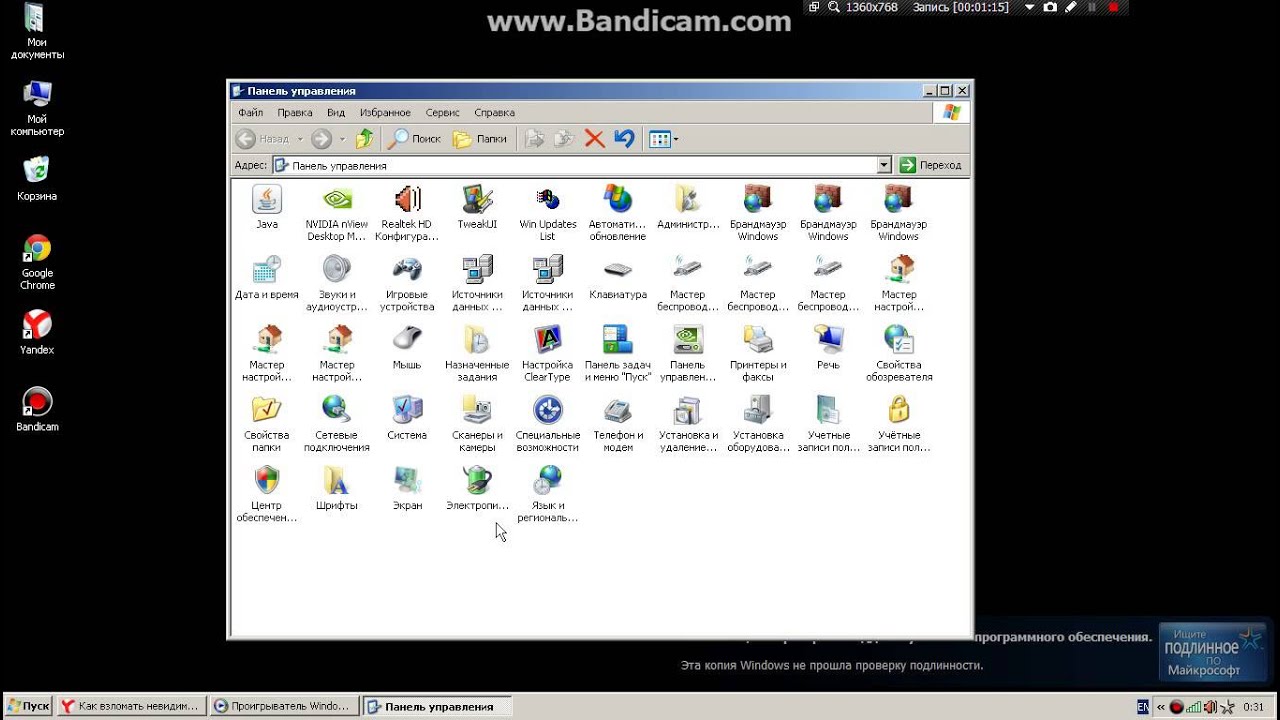Open the Экран display settings

(x=407, y=488)
